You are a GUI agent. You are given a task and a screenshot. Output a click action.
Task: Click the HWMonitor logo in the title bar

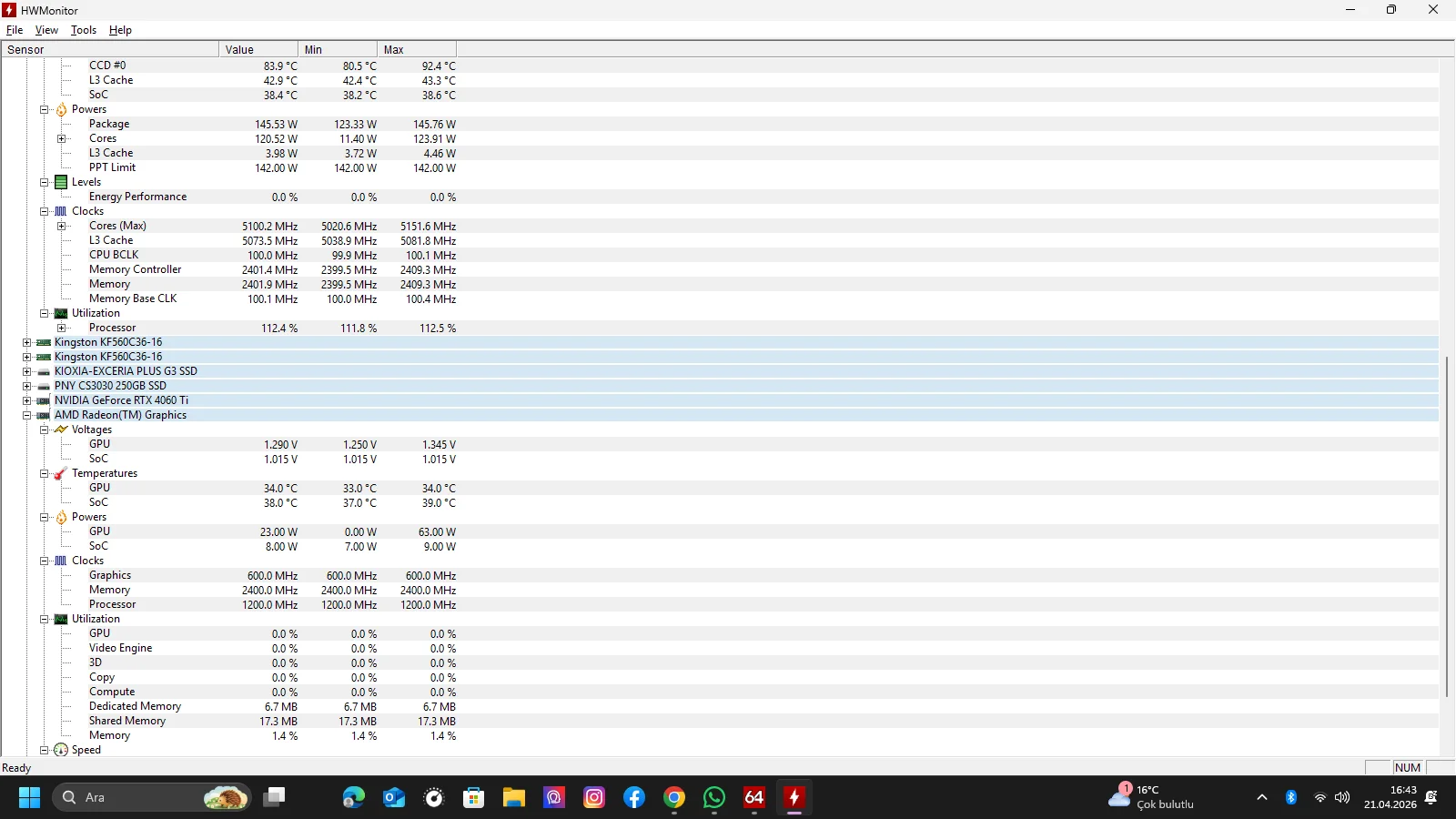(x=9, y=10)
